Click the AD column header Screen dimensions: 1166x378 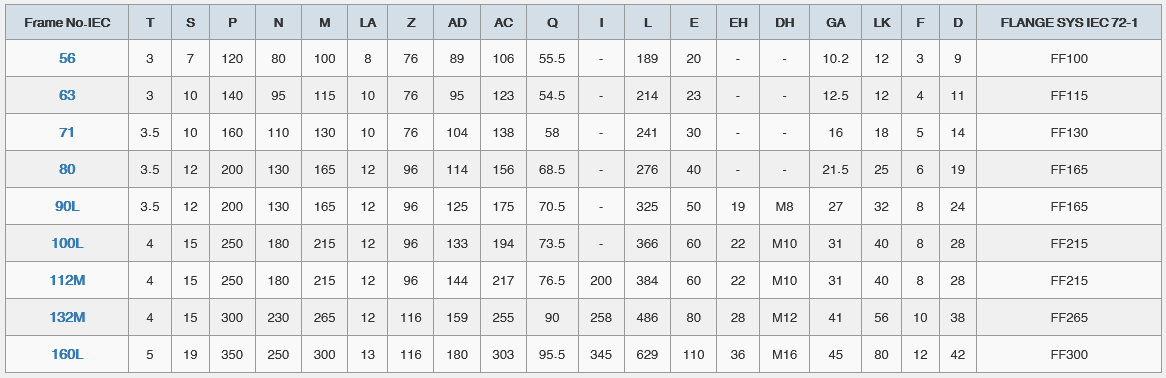pyautogui.click(x=457, y=23)
